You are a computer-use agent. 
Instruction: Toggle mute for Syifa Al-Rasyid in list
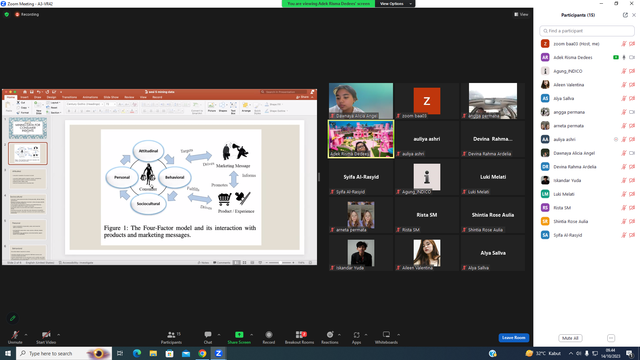624,235
